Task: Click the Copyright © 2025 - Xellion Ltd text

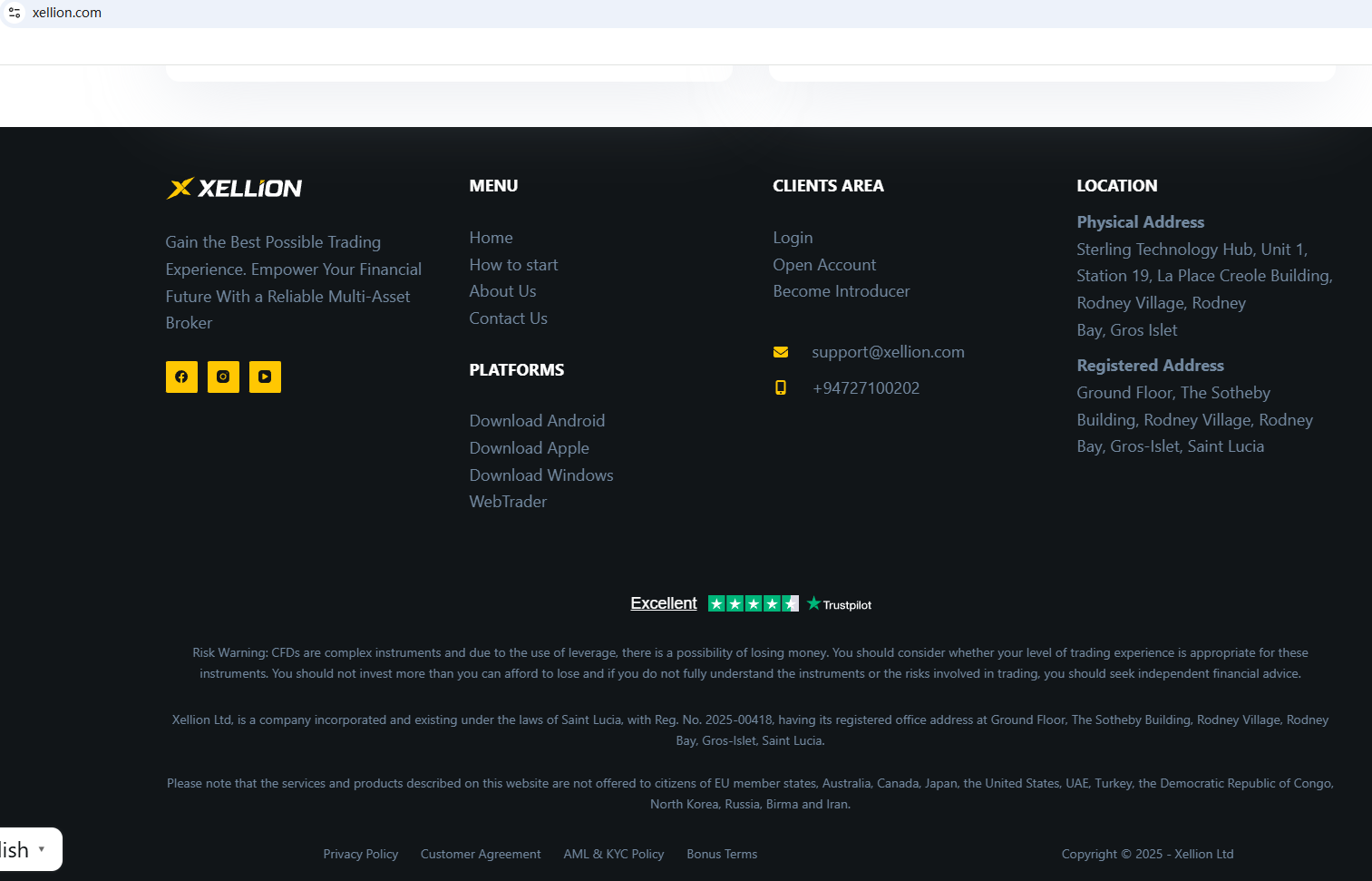Action: [x=1148, y=854]
